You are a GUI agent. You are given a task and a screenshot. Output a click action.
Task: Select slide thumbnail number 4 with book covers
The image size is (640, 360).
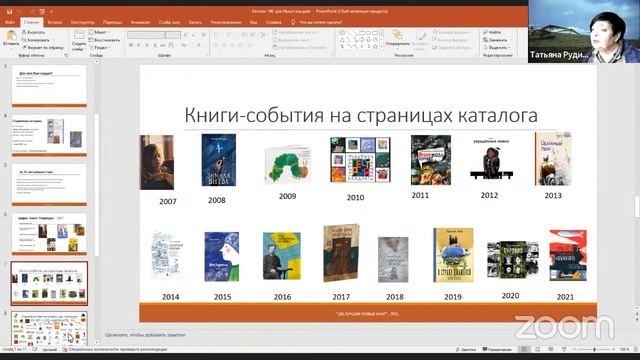[49, 135]
